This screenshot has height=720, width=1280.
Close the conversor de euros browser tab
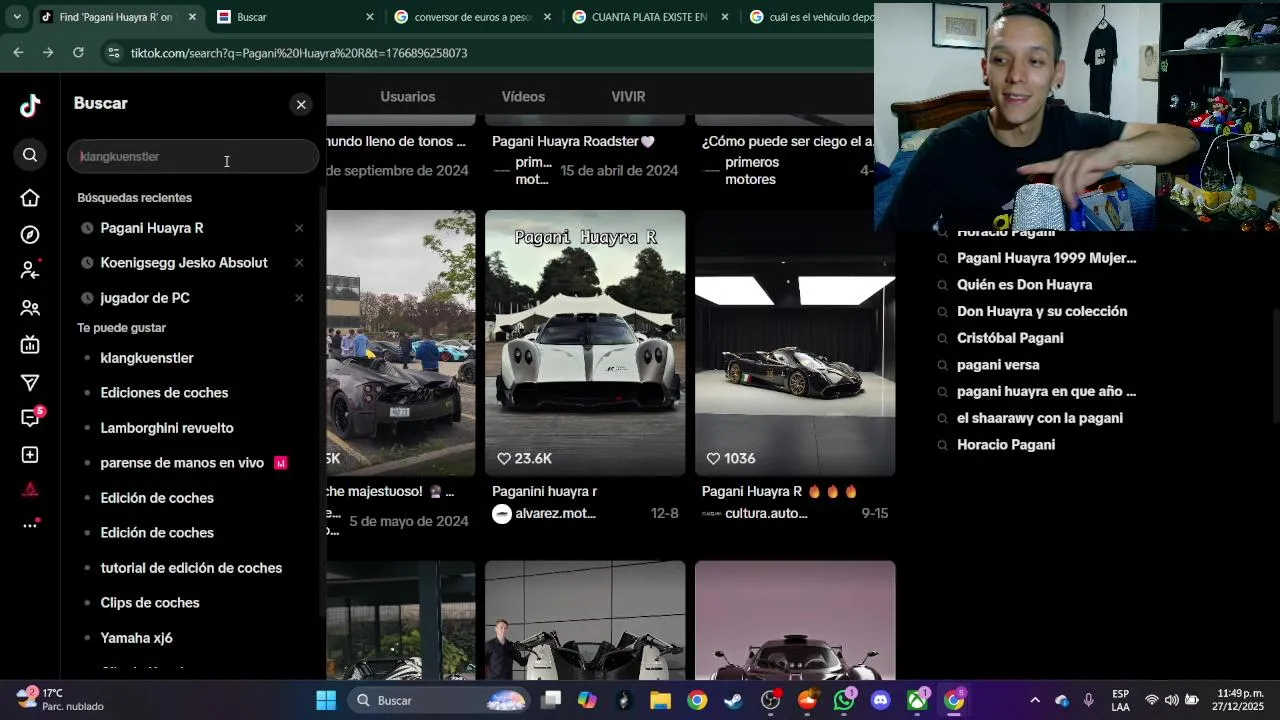(x=547, y=17)
